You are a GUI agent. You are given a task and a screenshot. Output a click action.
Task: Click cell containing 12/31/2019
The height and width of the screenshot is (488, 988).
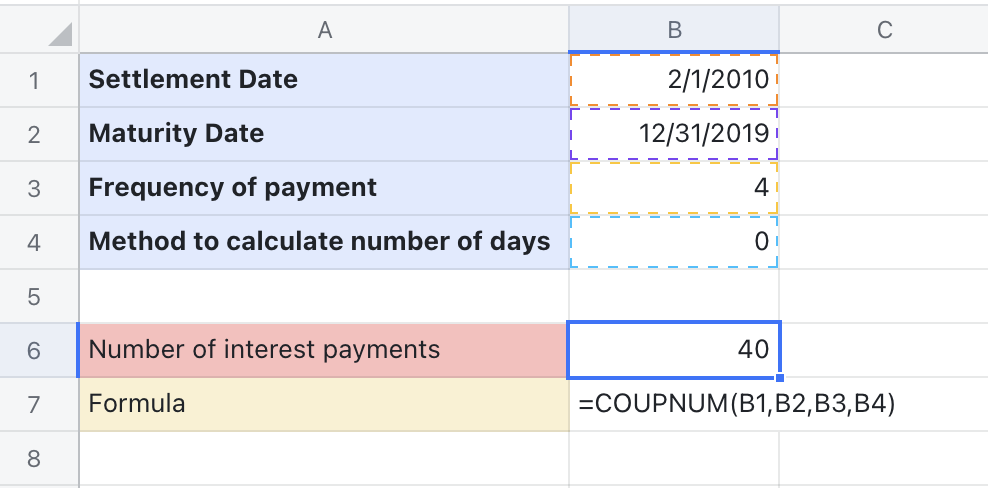[x=674, y=134]
